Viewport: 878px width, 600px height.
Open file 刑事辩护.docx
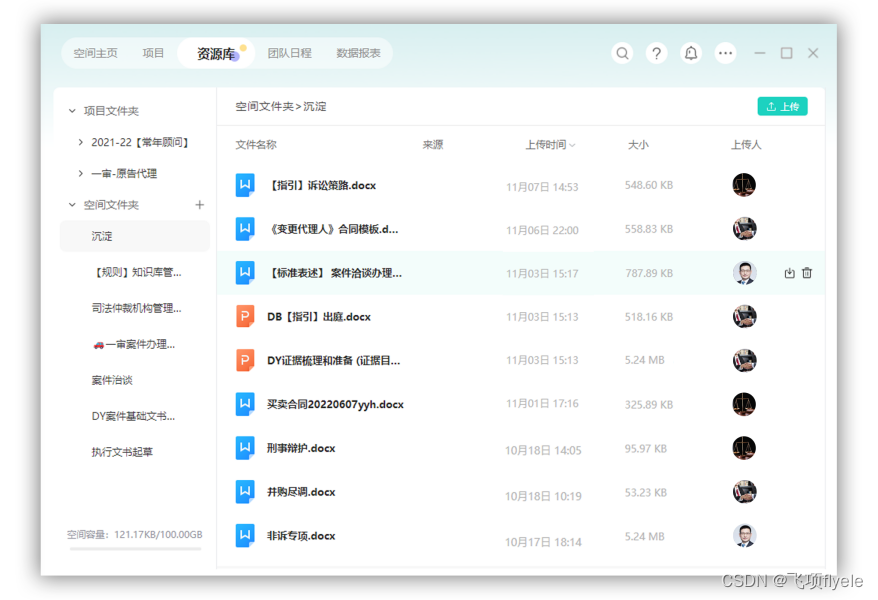click(x=301, y=448)
